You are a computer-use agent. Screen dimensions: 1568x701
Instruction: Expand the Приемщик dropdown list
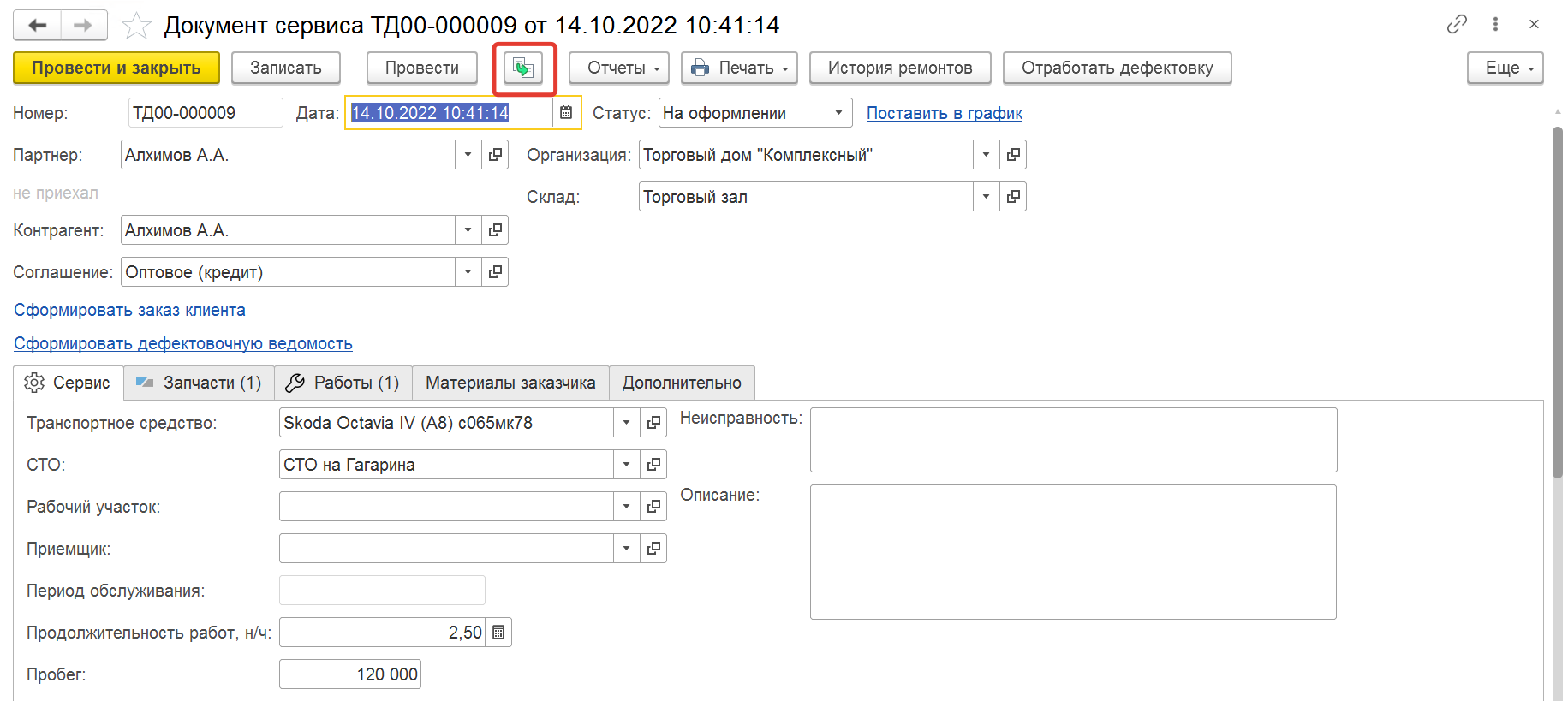tap(626, 549)
